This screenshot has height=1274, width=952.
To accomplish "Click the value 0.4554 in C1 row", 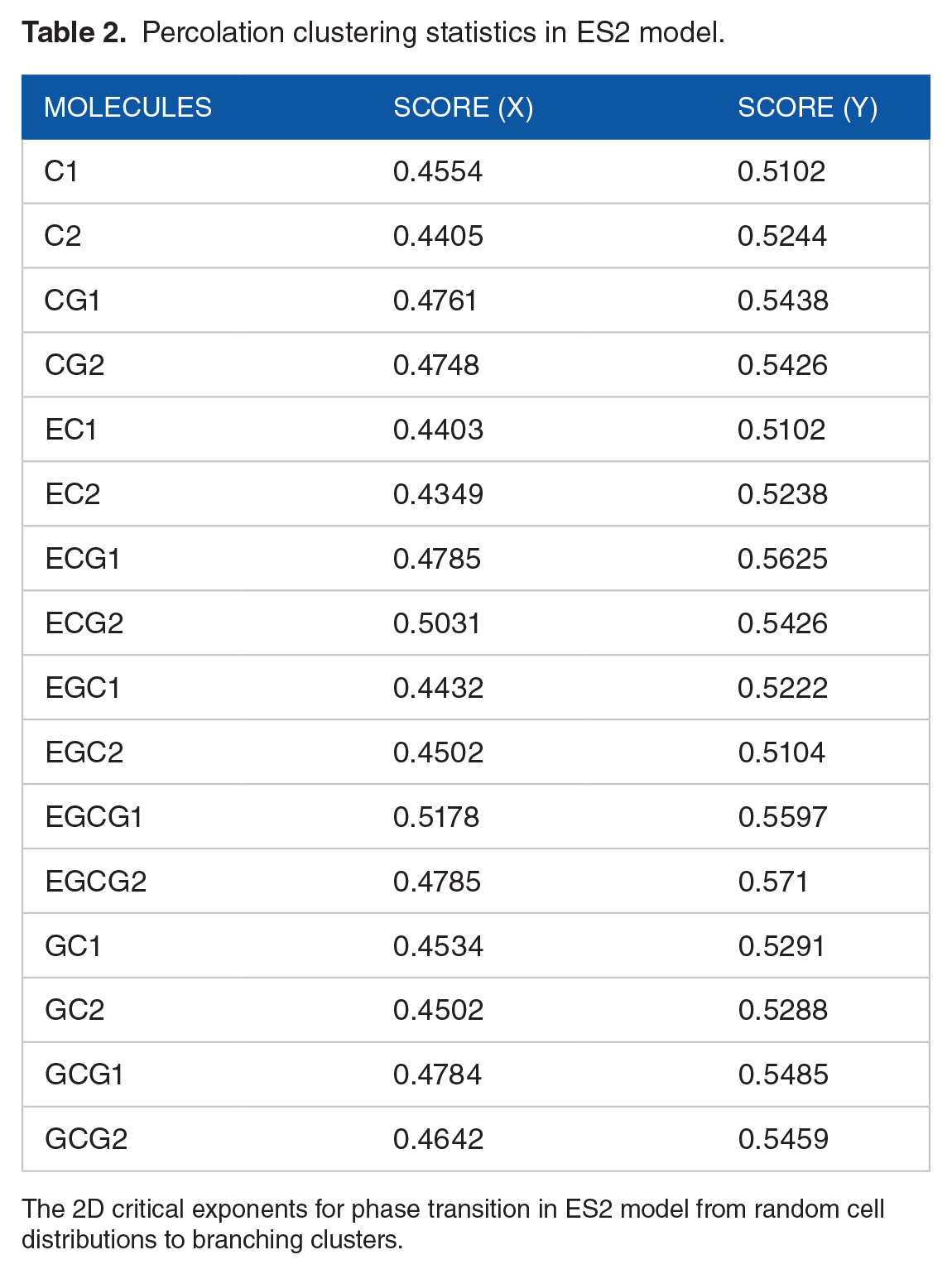I will [x=438, y=171].
